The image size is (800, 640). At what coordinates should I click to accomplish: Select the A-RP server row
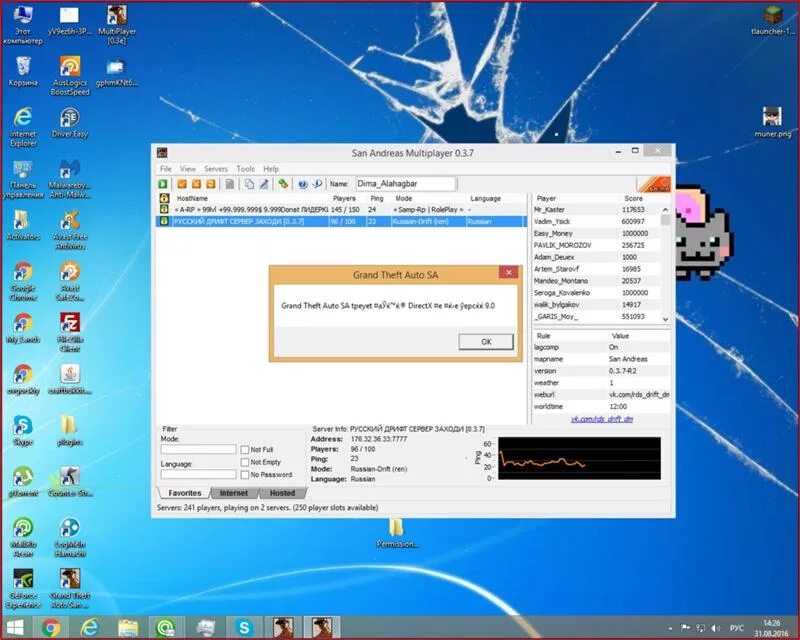click(x=340, y=209)
